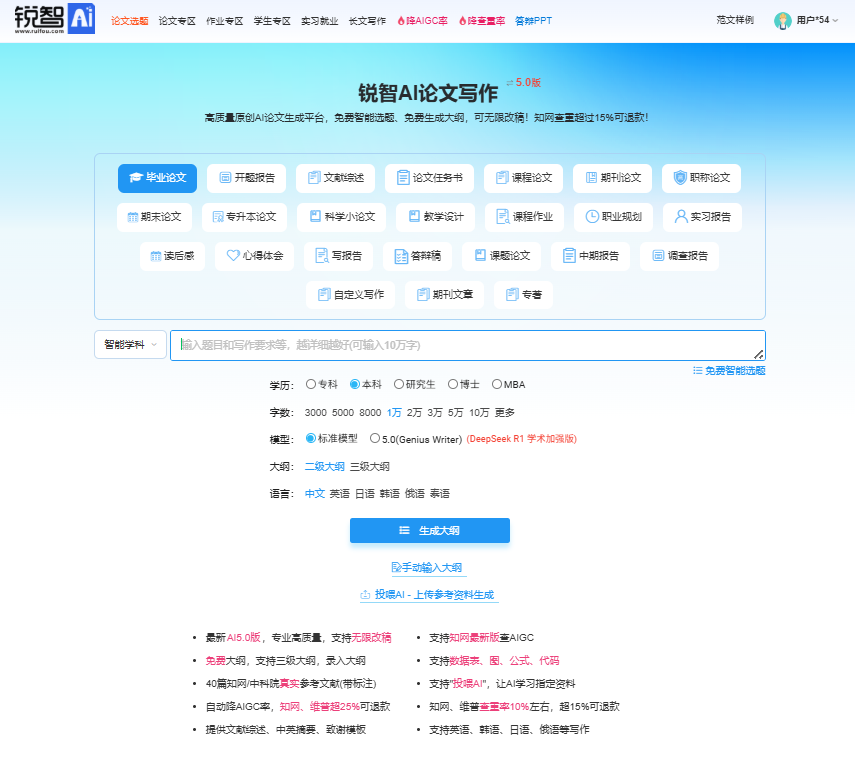Select the 博士 education radio button

tap(452, 384)
